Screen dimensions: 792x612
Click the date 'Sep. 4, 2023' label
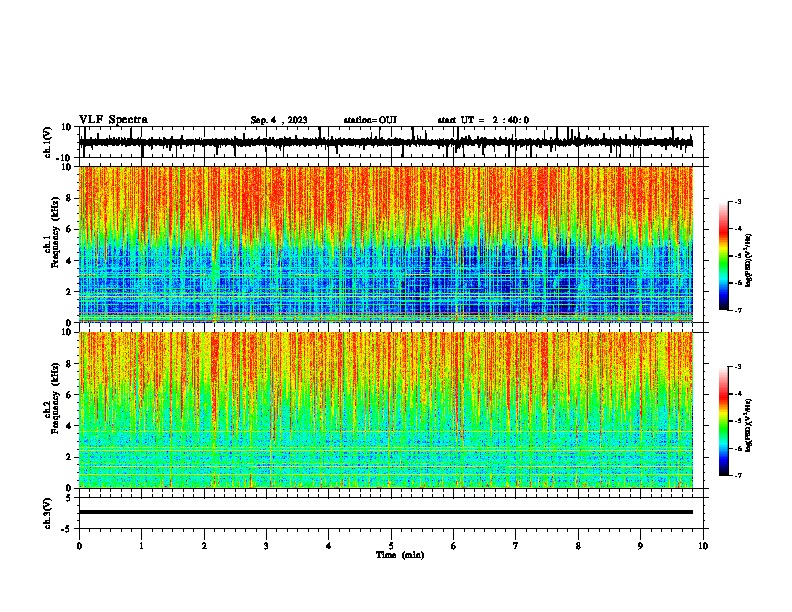pyautogui.click(x=279, y=120)
